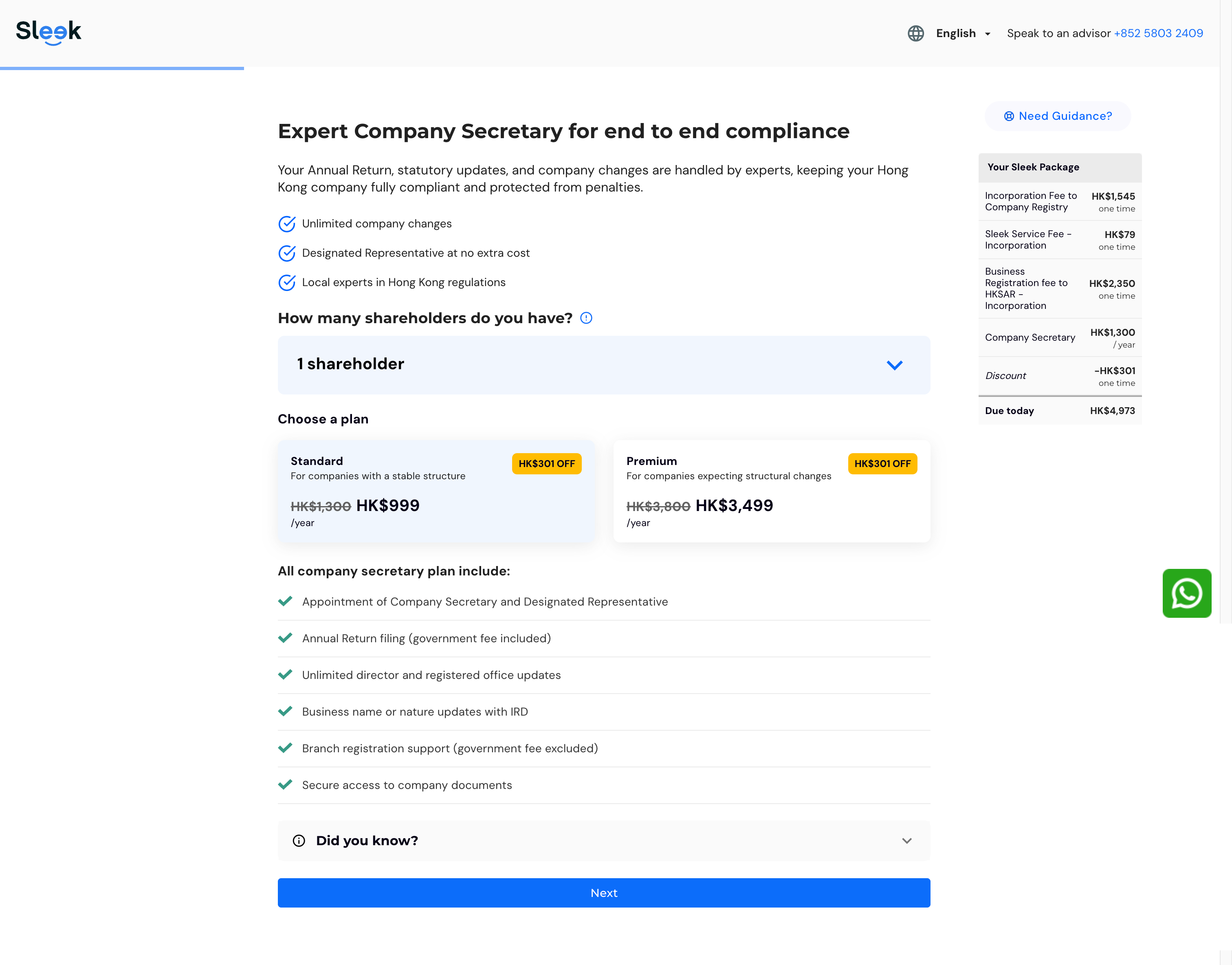
Task: Click lifebuoy icon in Need Guidance
Action: pyautogui.click(x=1008, y=117)
